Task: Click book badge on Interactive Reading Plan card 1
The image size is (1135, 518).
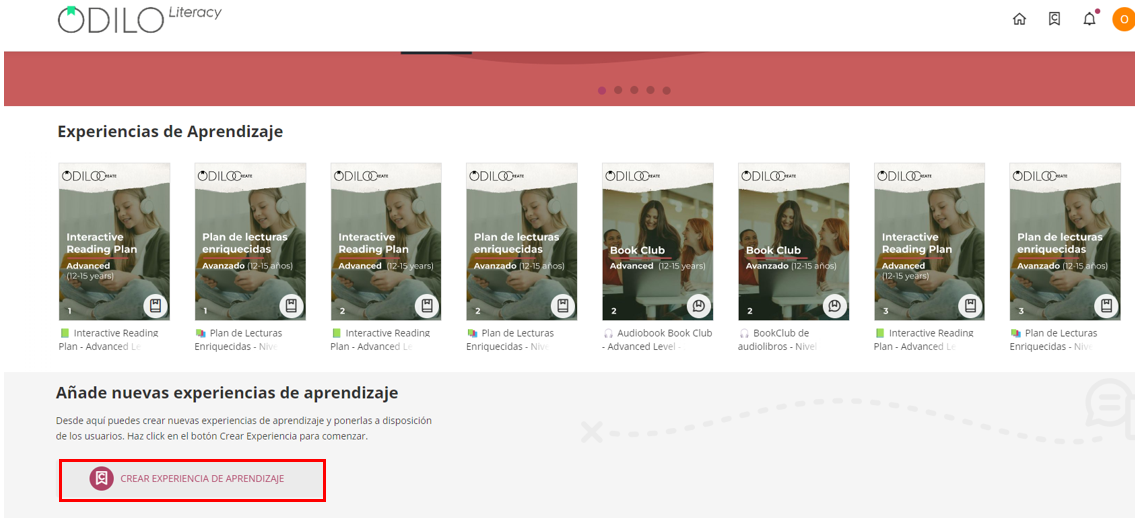Action: point(155,306)
